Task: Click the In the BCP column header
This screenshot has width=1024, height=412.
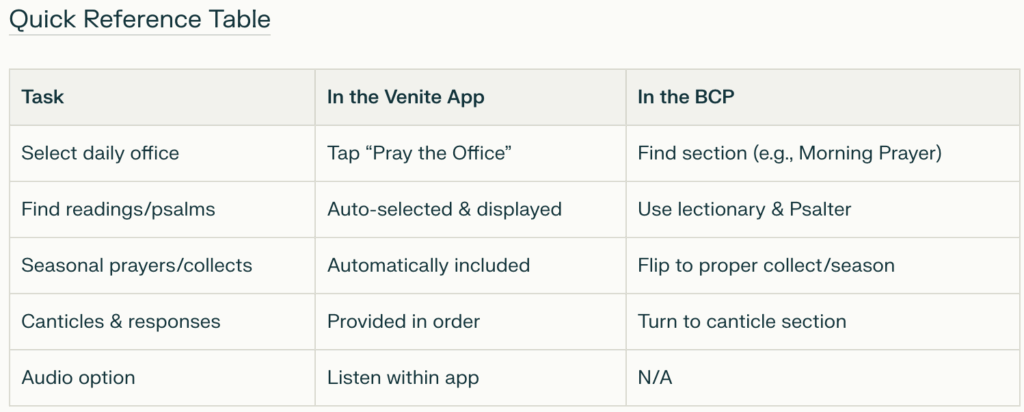Action: pos(823,97)
